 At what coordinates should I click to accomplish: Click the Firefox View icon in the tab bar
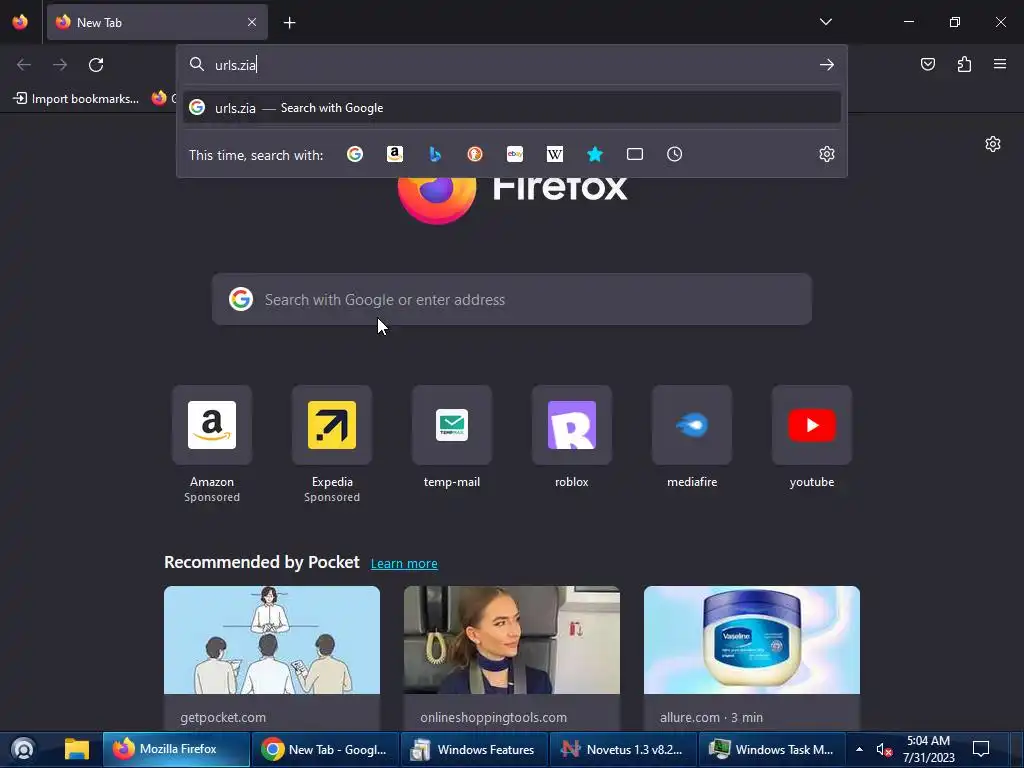click(20, 22)
